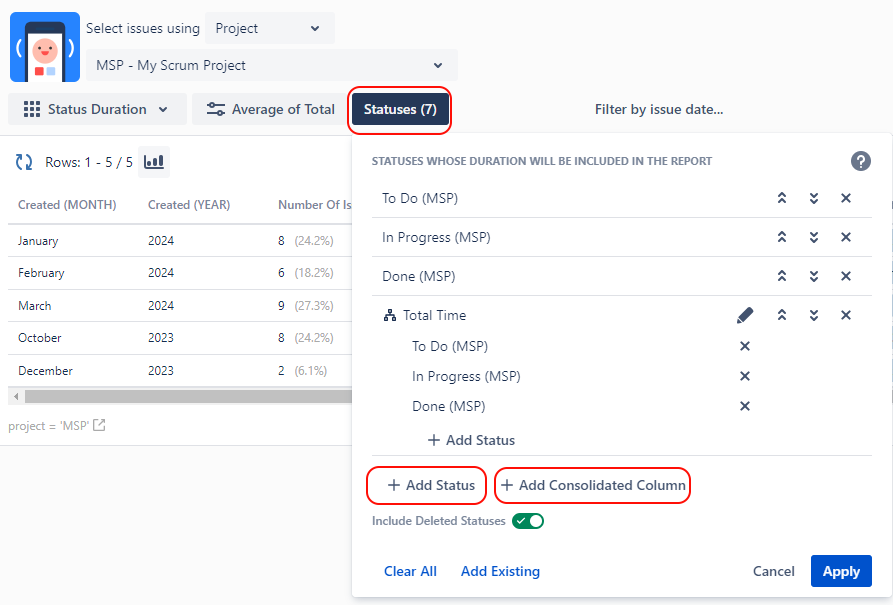Click Clear All link
This screenshot has width=893, height=605.
pyautogui.click(x=410, y=571)
